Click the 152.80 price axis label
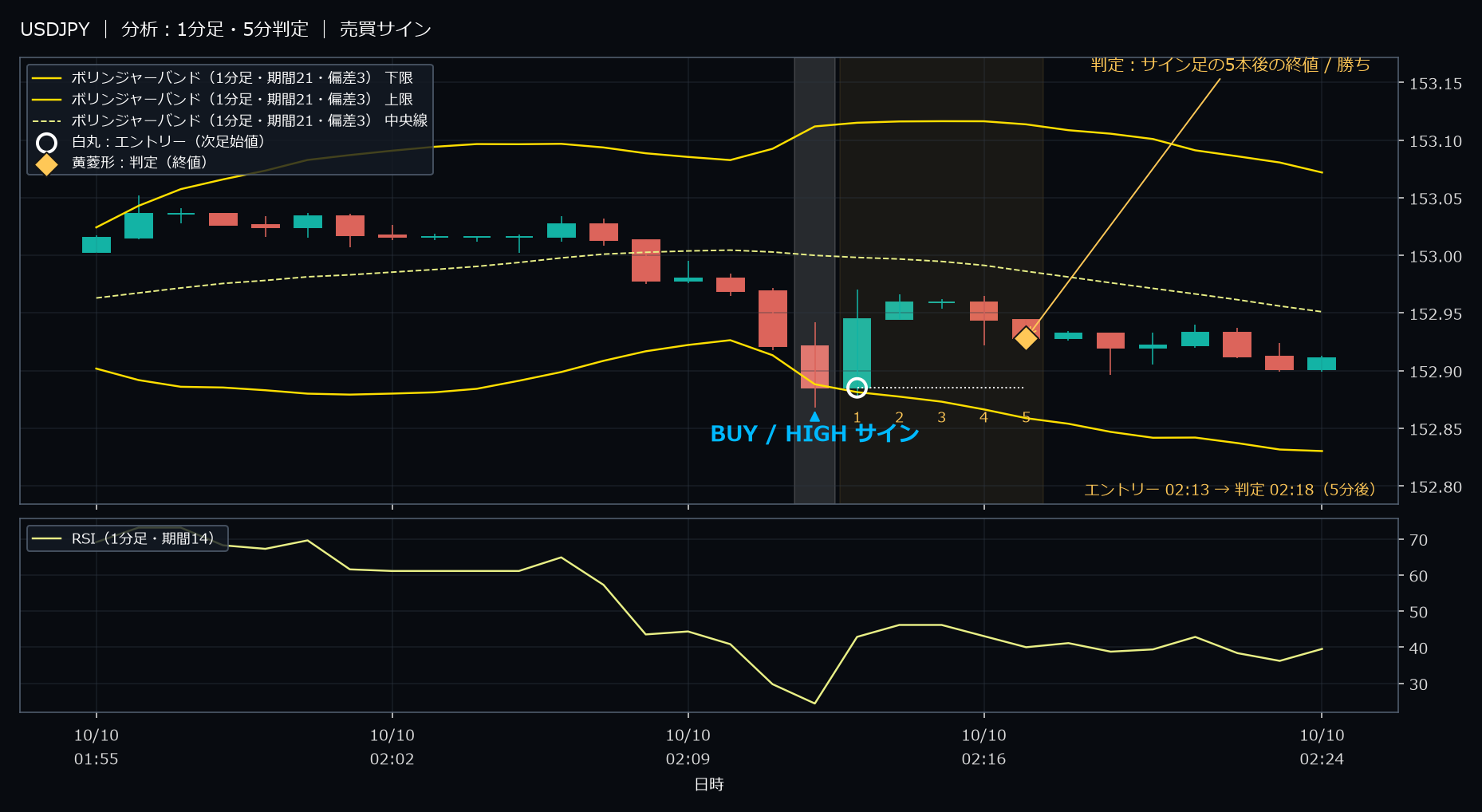1482x812 pixels. 1436,487
